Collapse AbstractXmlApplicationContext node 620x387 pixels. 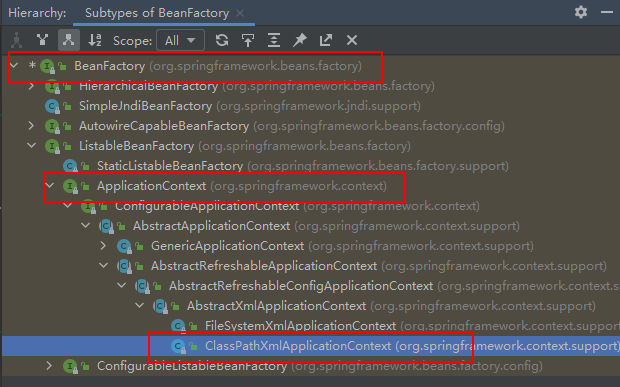pyautogui.click(x=140, y=306)
